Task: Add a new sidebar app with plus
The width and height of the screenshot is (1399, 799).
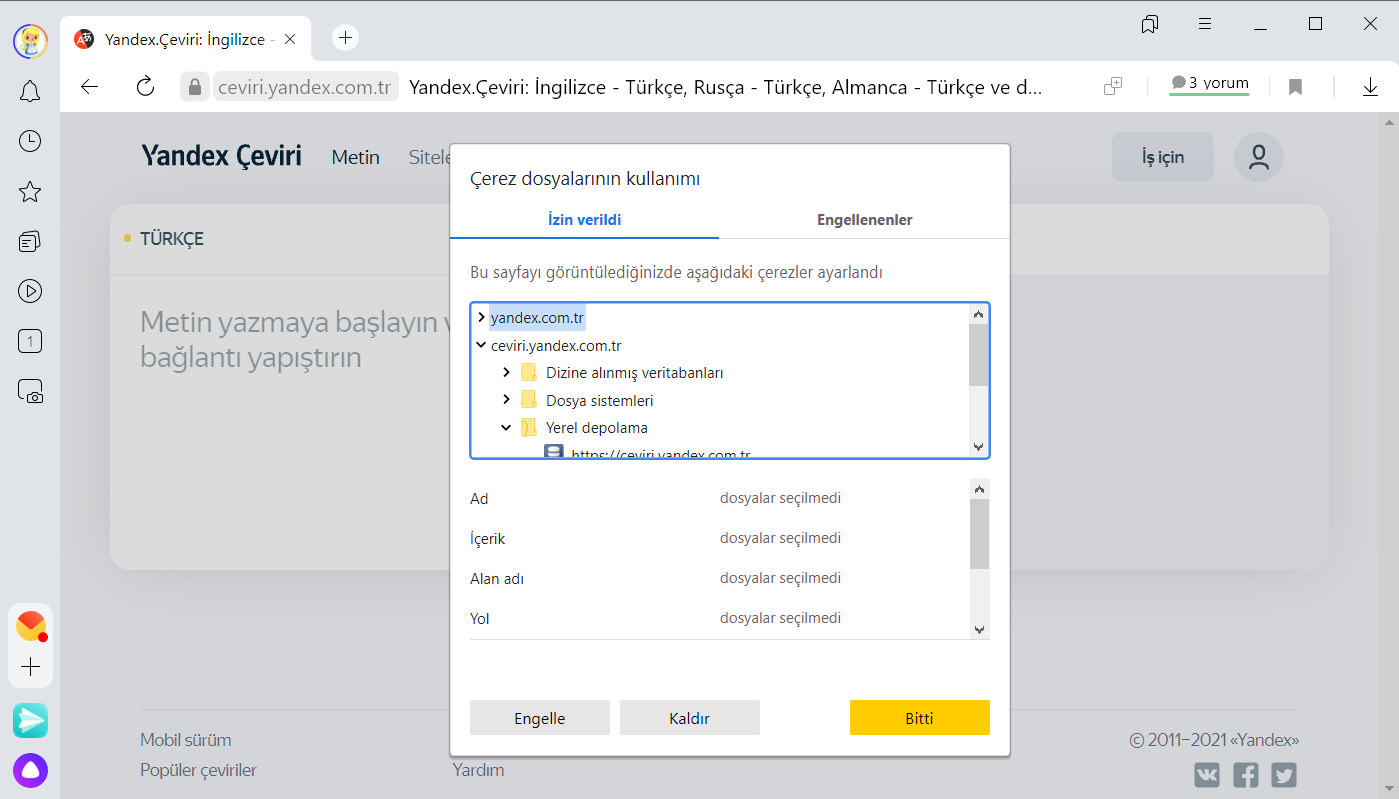Action: tap(31, 666)
